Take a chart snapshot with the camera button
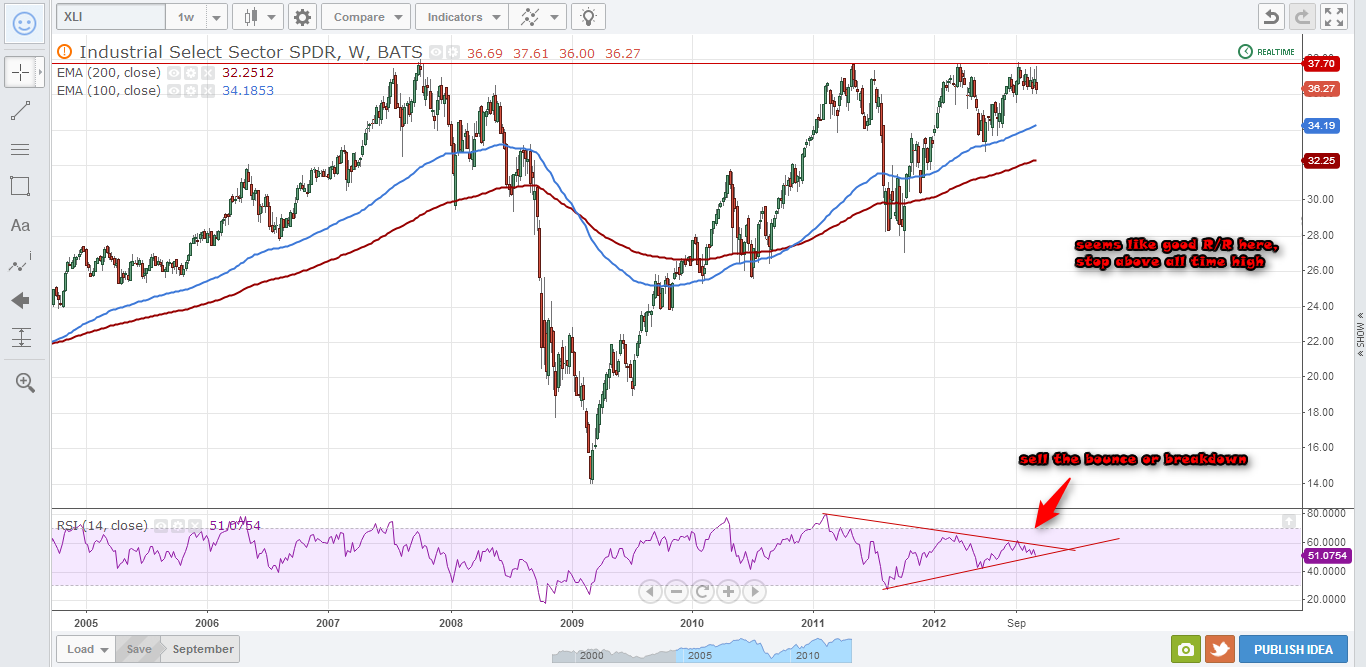 tap(1185, 649)
